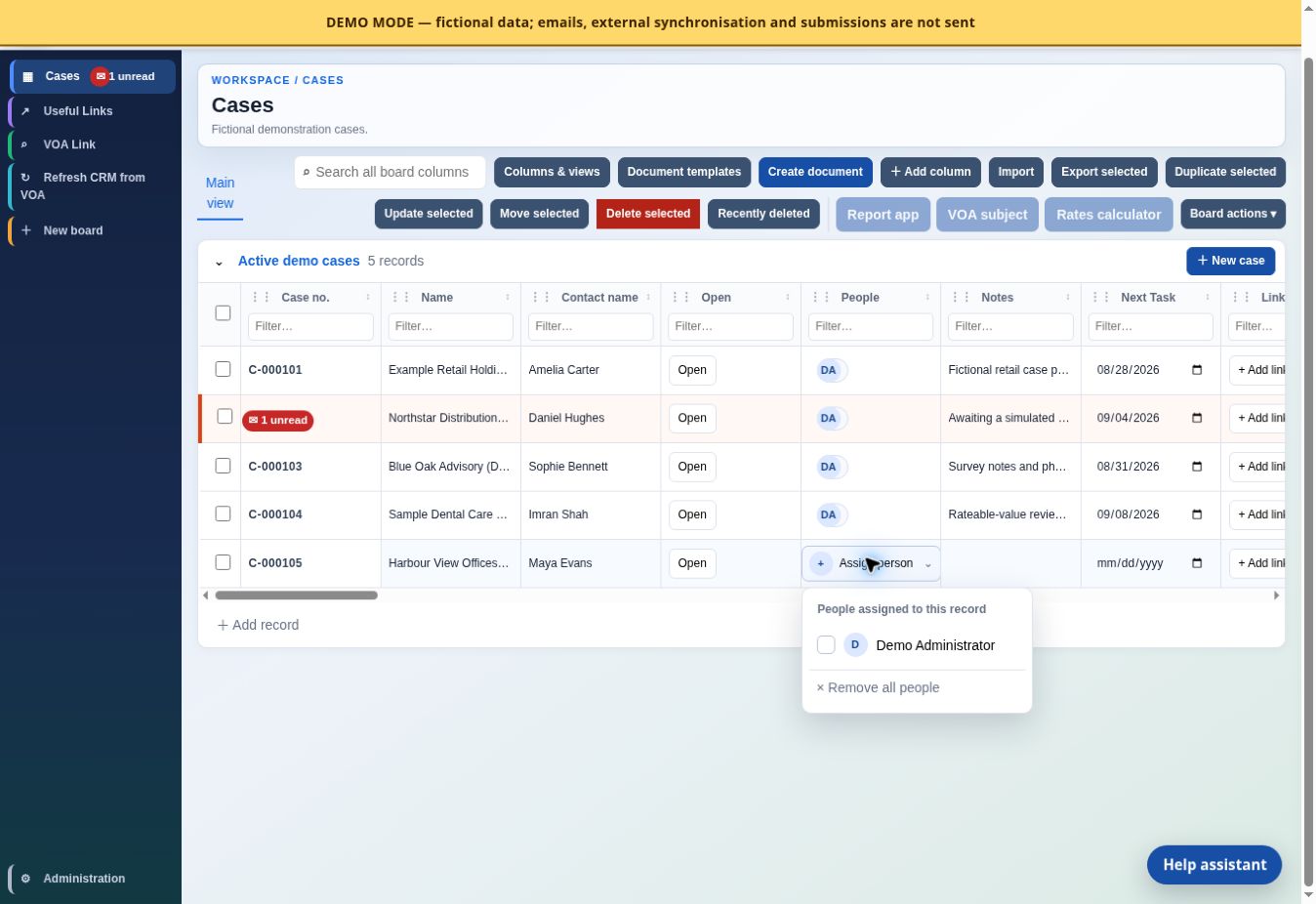Open the Columns & views menu
This screenshot has height=904, width=1316.
(552, 172)
